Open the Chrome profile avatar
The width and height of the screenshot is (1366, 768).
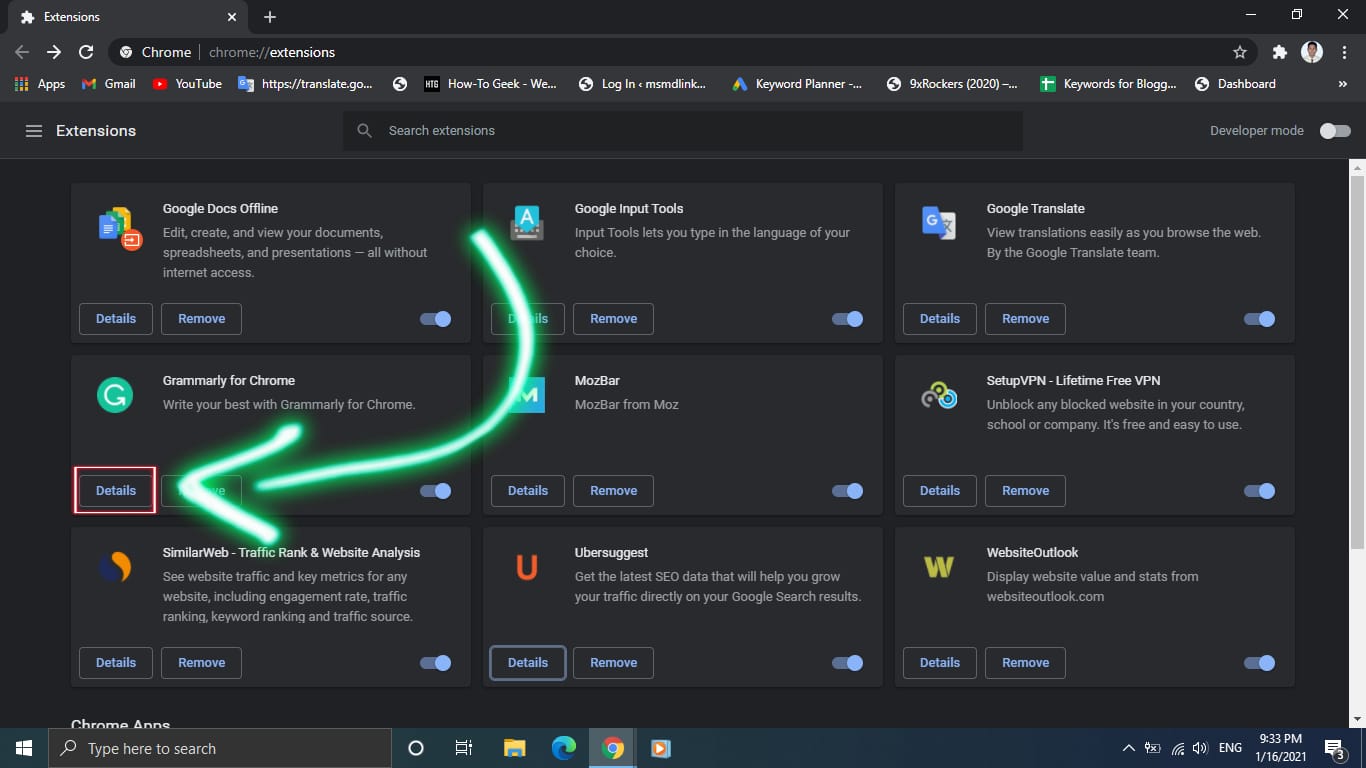pos(1312,52)
